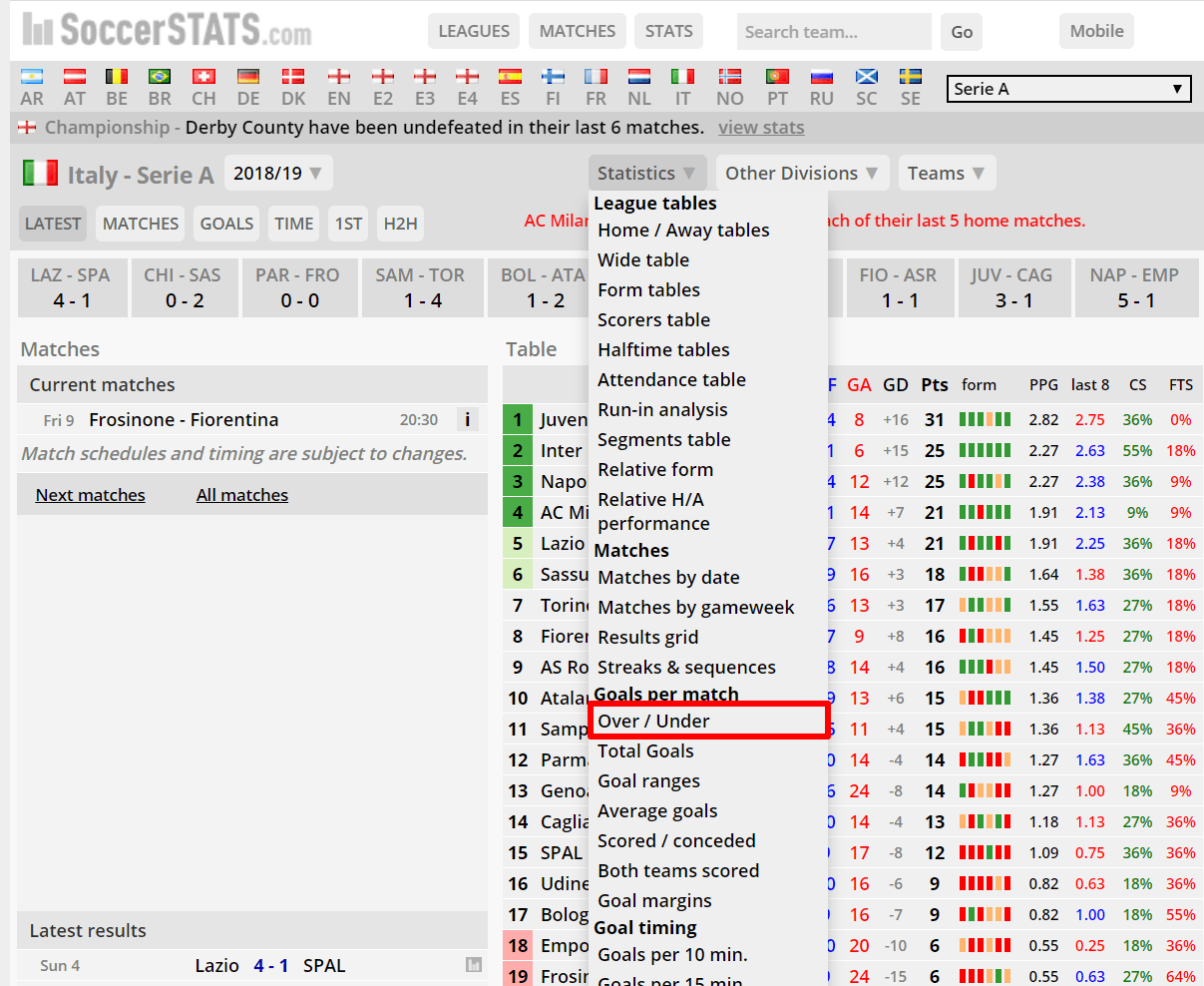The image size is (1204, 986).
Task: Open the Next matches link
Action: pyautogui.click(x=90, y=495)
